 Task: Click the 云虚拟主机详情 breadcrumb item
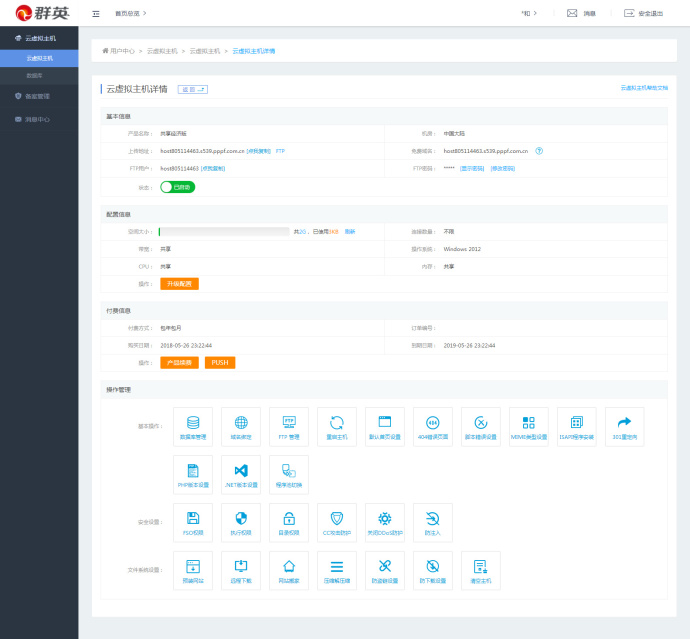pyautogui.click(x=253, y=51)
